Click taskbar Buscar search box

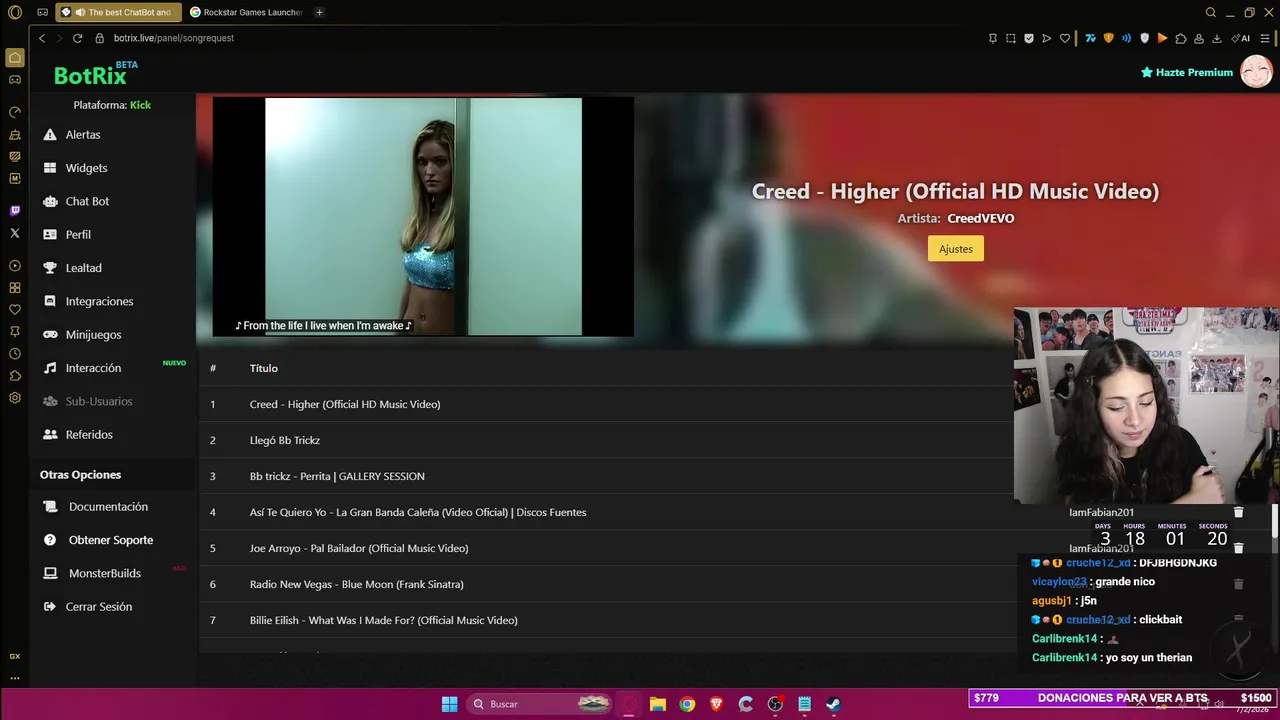coord(540,704)
